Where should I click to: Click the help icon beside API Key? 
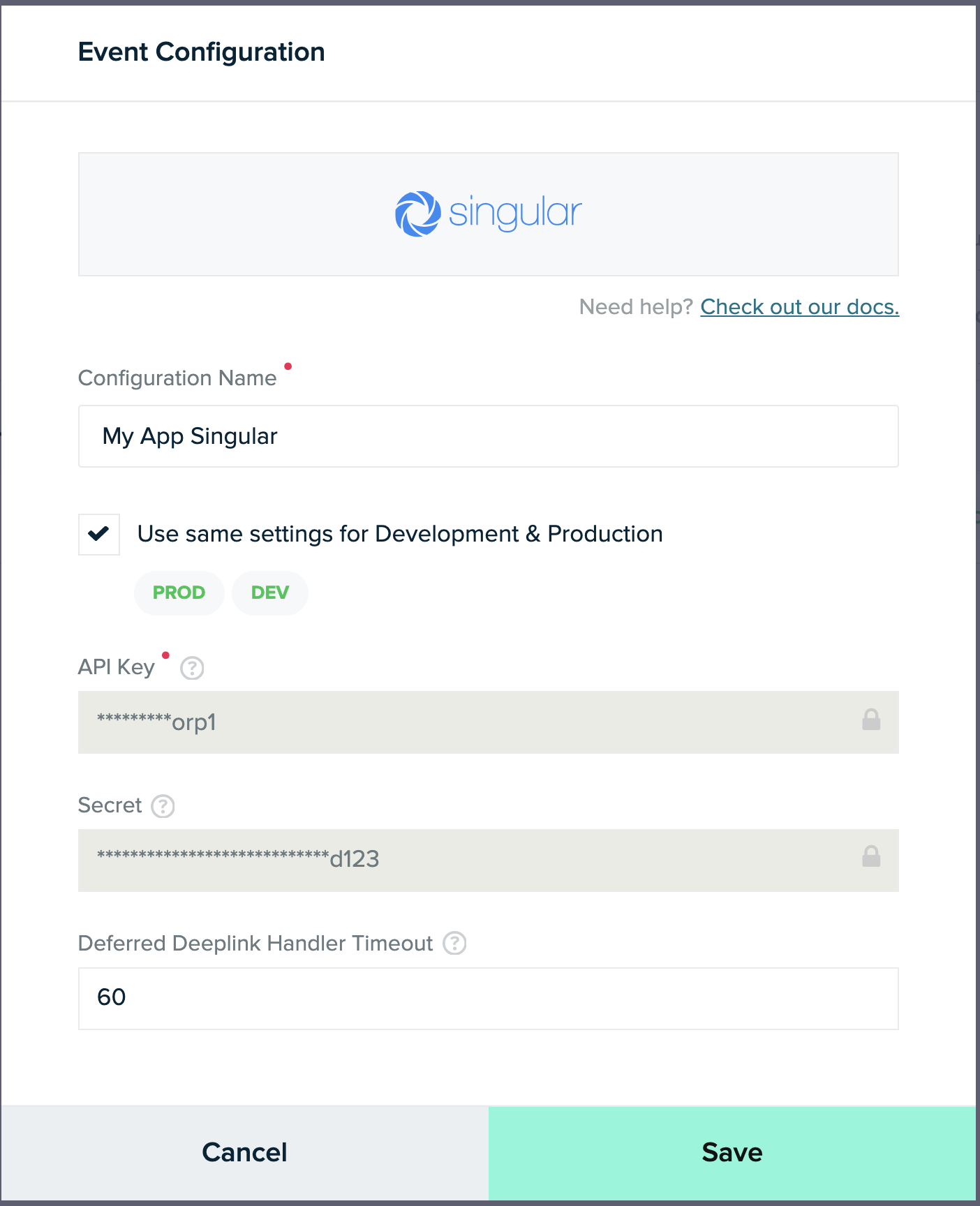point(192,668)
